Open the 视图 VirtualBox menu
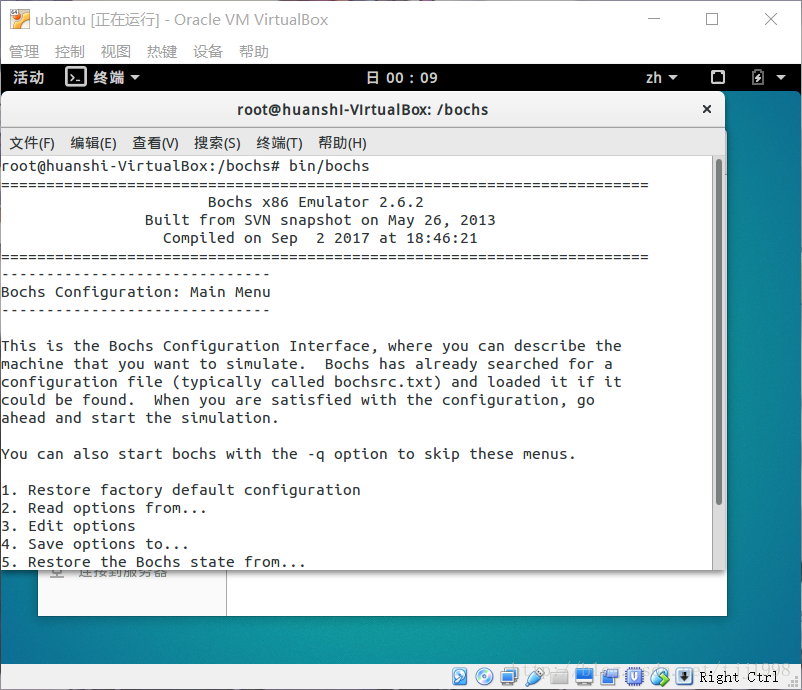The width and height of the screenshot is (802, 690). point(116,51)
